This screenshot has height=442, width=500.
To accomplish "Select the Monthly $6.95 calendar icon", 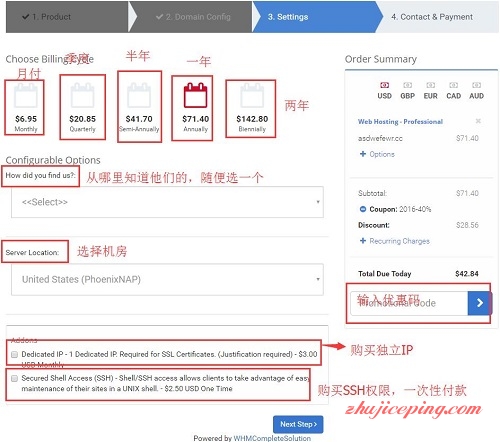I will 26,96.
